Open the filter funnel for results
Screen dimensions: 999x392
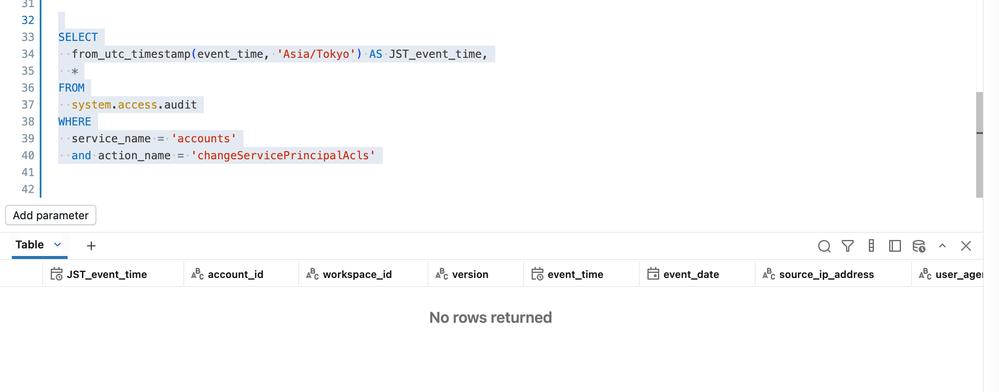847,246
